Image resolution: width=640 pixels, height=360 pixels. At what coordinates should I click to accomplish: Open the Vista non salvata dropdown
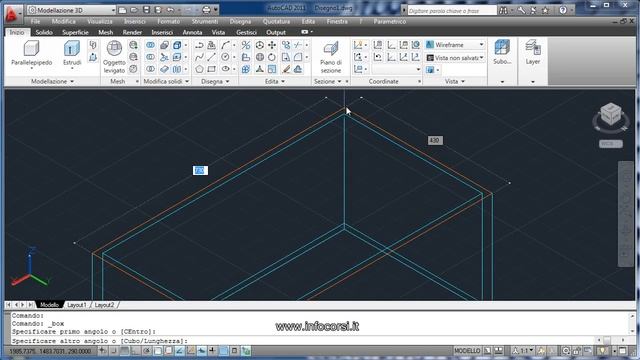click(x=455, y=58)
